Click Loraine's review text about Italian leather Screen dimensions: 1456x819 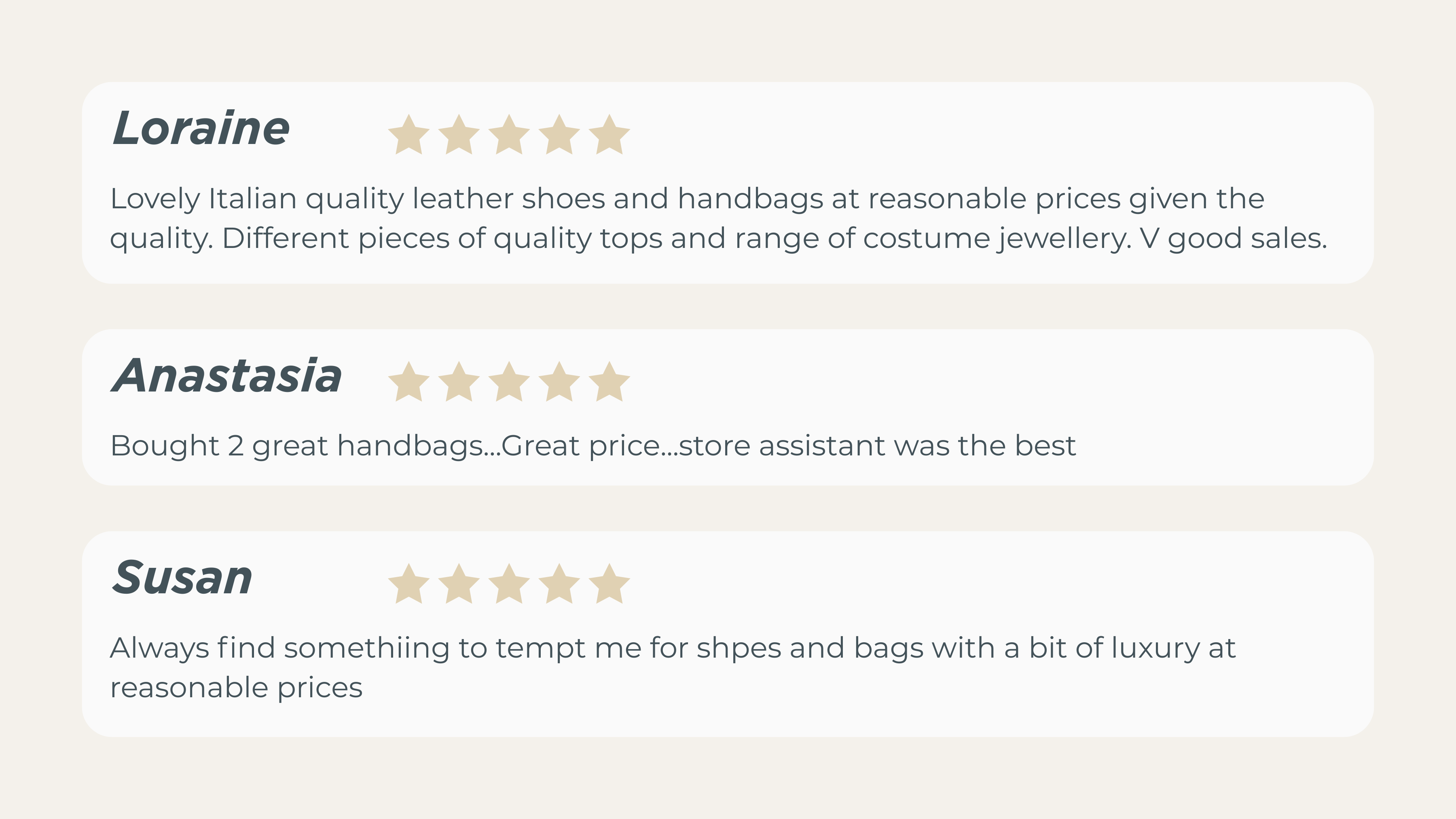(718, 218)
